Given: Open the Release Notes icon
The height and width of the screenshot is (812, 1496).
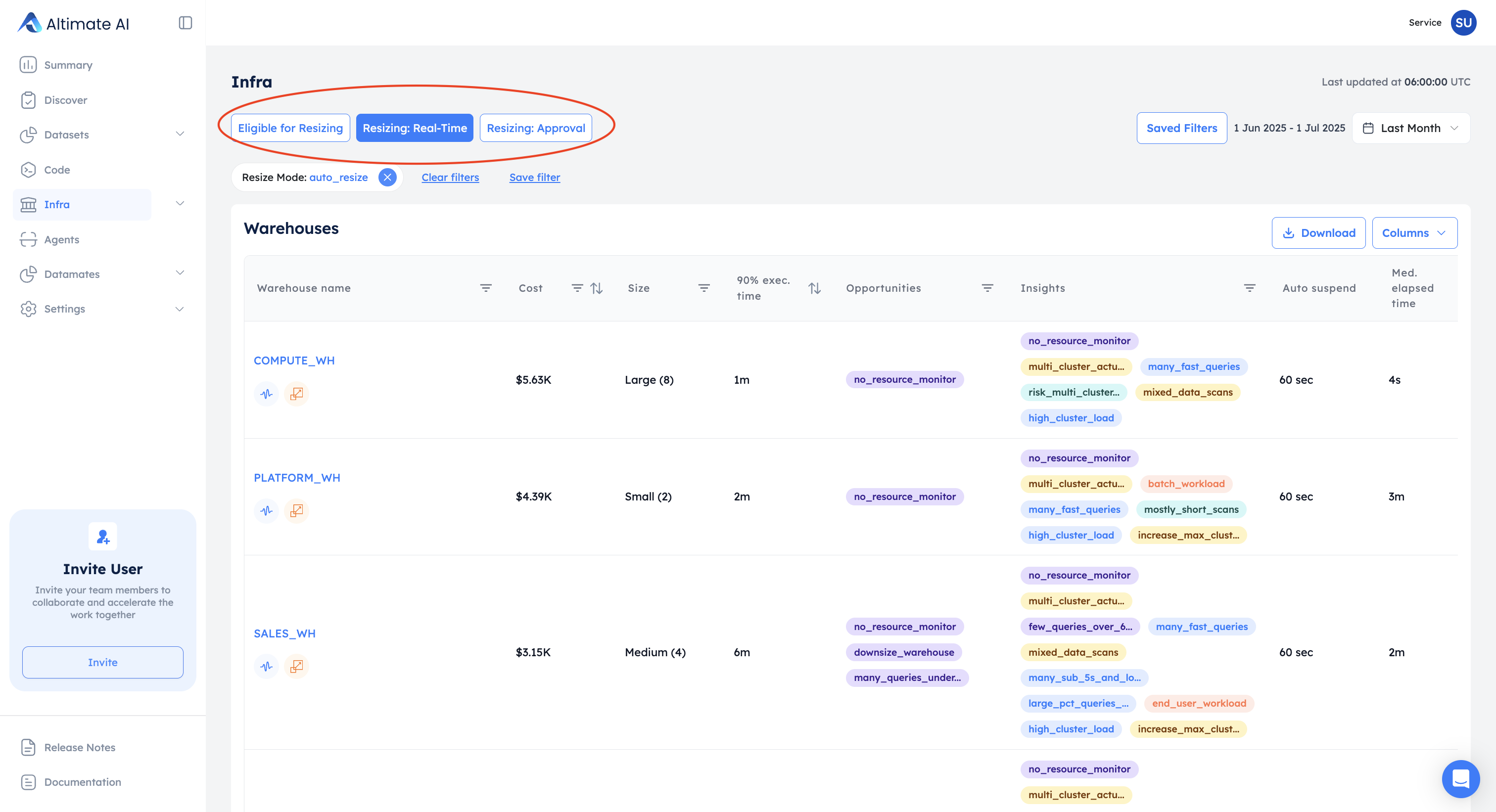Looking at the screenshot, I should point(28,747).
